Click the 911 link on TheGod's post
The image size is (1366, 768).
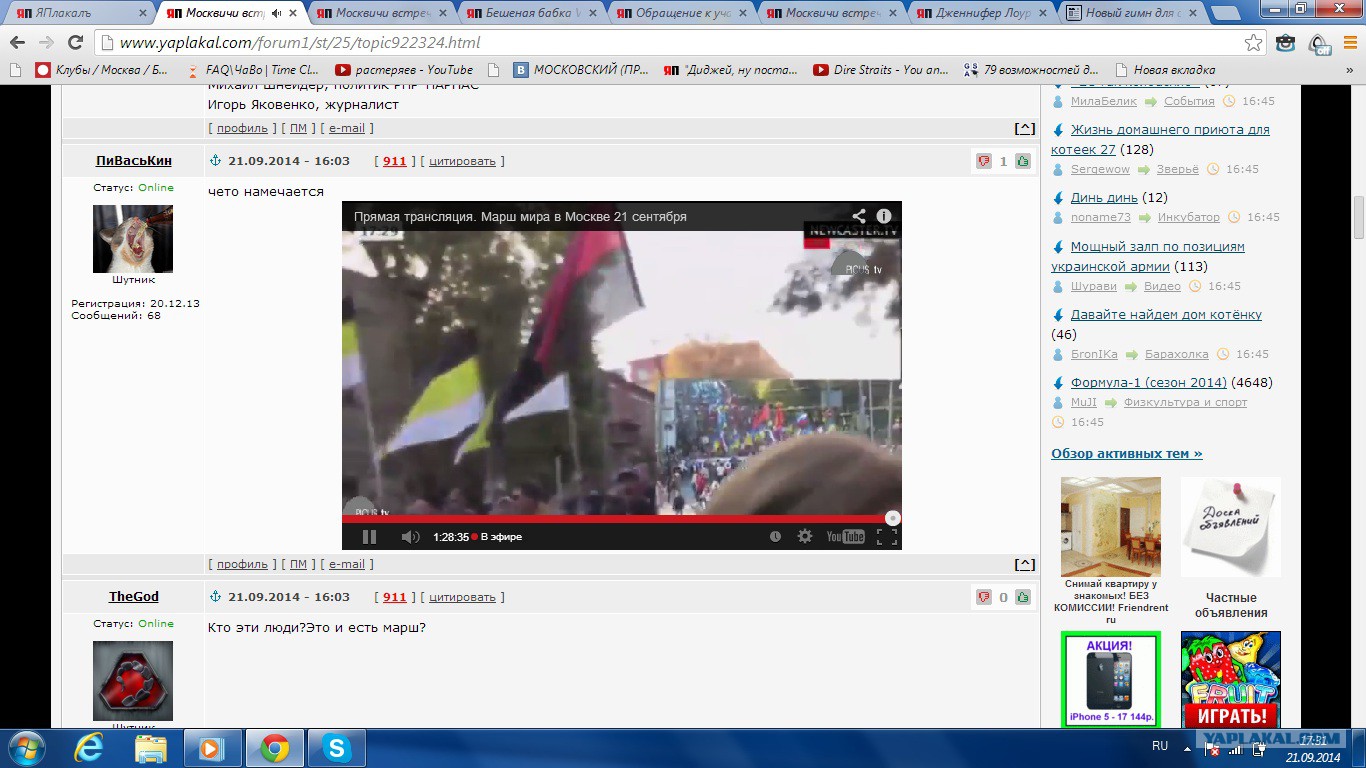[x=395, y=597]
